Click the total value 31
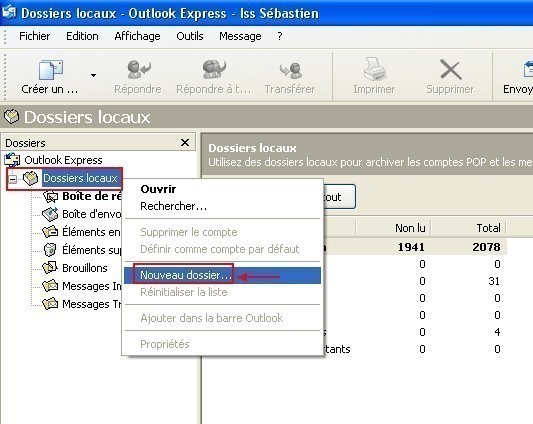533x424 pixels. pyautogui.click(x=494, y=281)
